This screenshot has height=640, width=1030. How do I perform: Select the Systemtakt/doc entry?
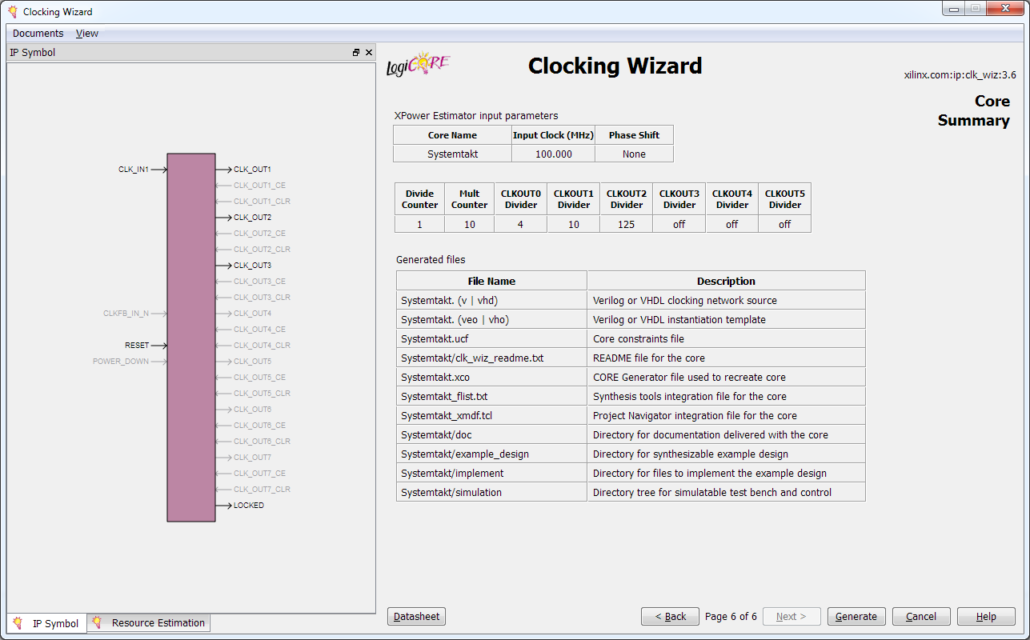tap(436, 435)
